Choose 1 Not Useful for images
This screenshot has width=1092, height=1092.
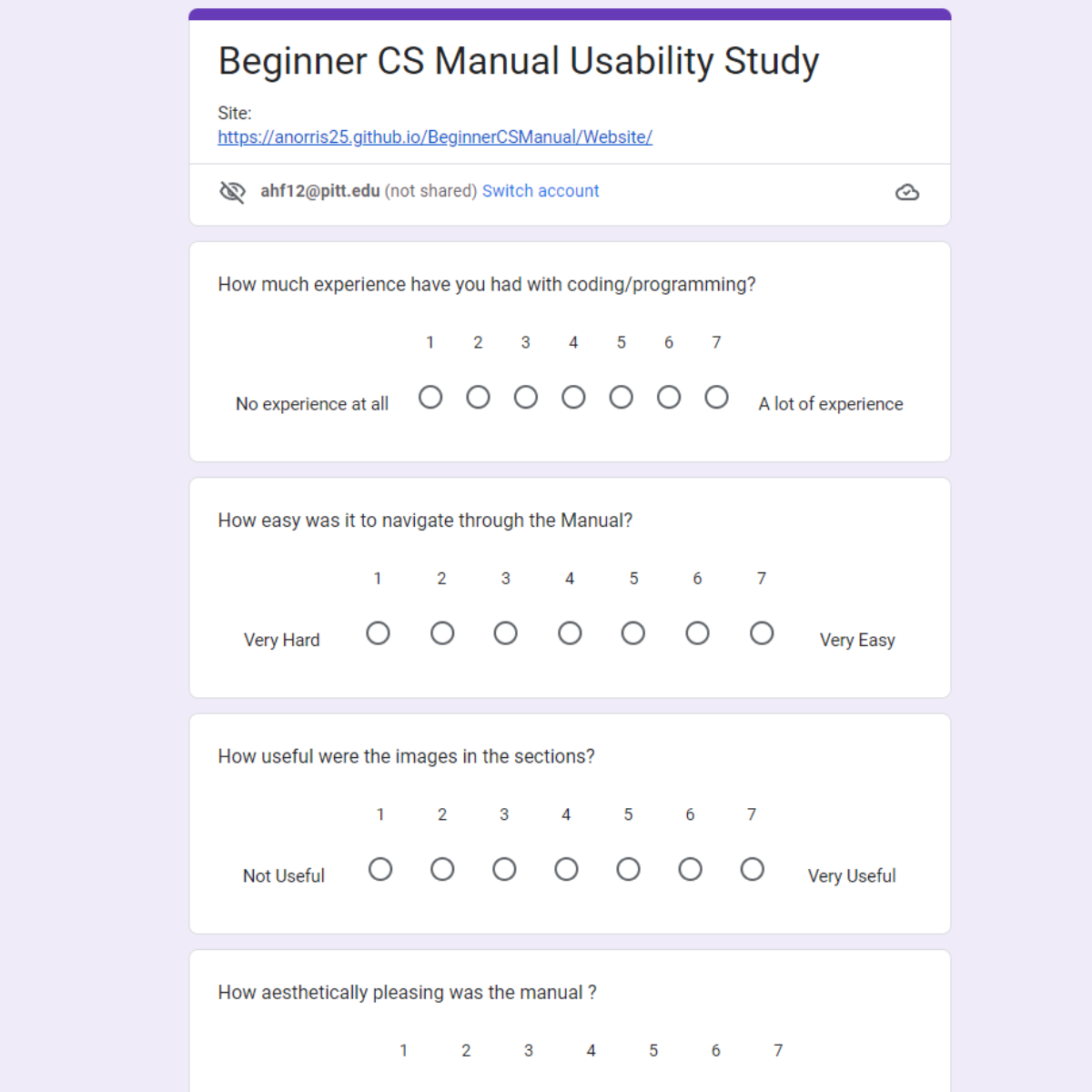(380, 870)
